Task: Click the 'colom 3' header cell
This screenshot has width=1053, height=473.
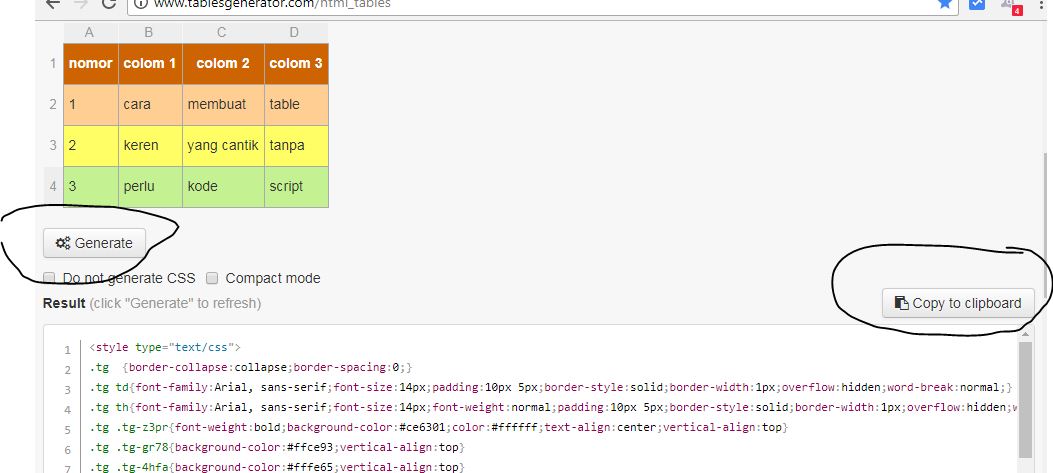Action: coord(296,64)
